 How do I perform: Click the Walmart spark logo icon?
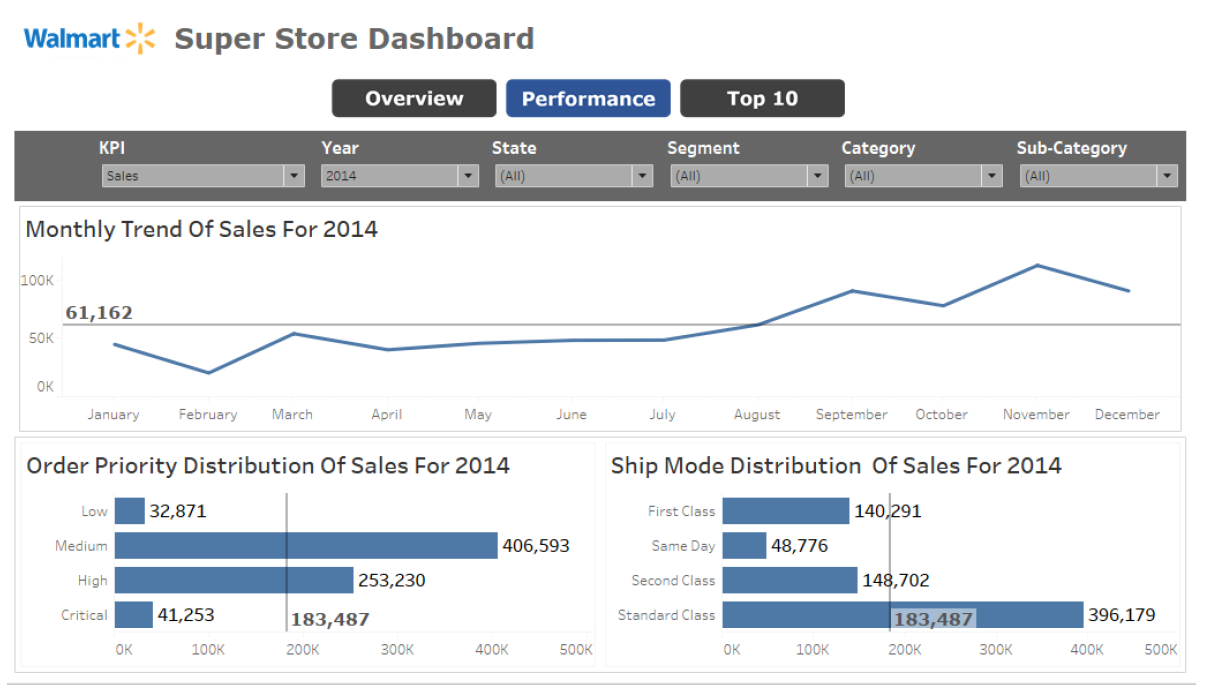(x=140, y=37)
